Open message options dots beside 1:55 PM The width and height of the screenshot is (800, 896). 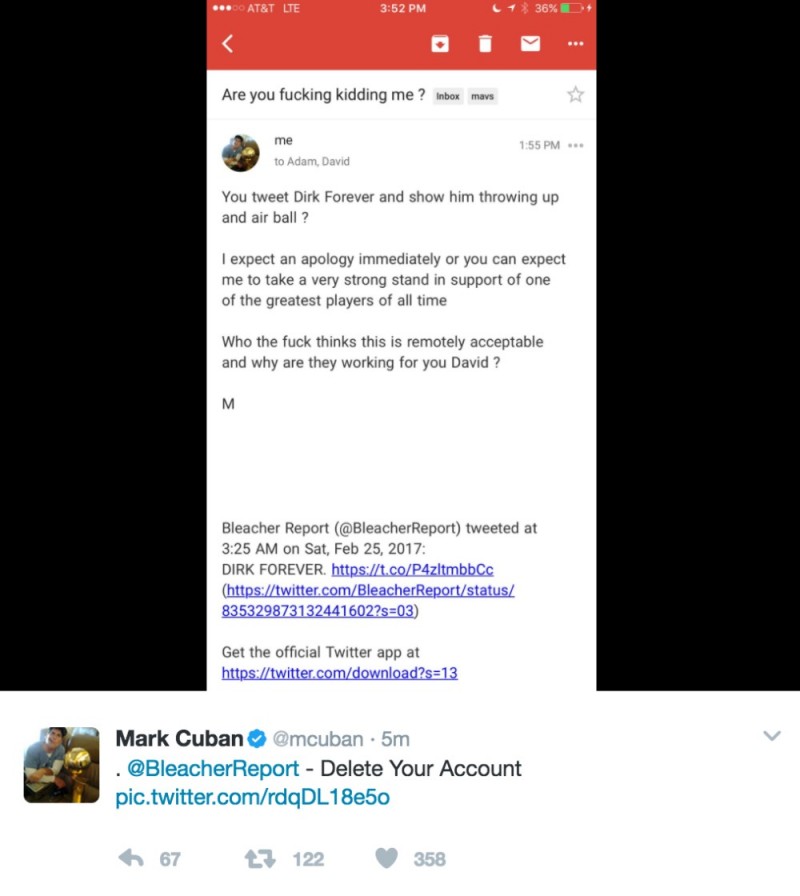click(x=576, y=145)
